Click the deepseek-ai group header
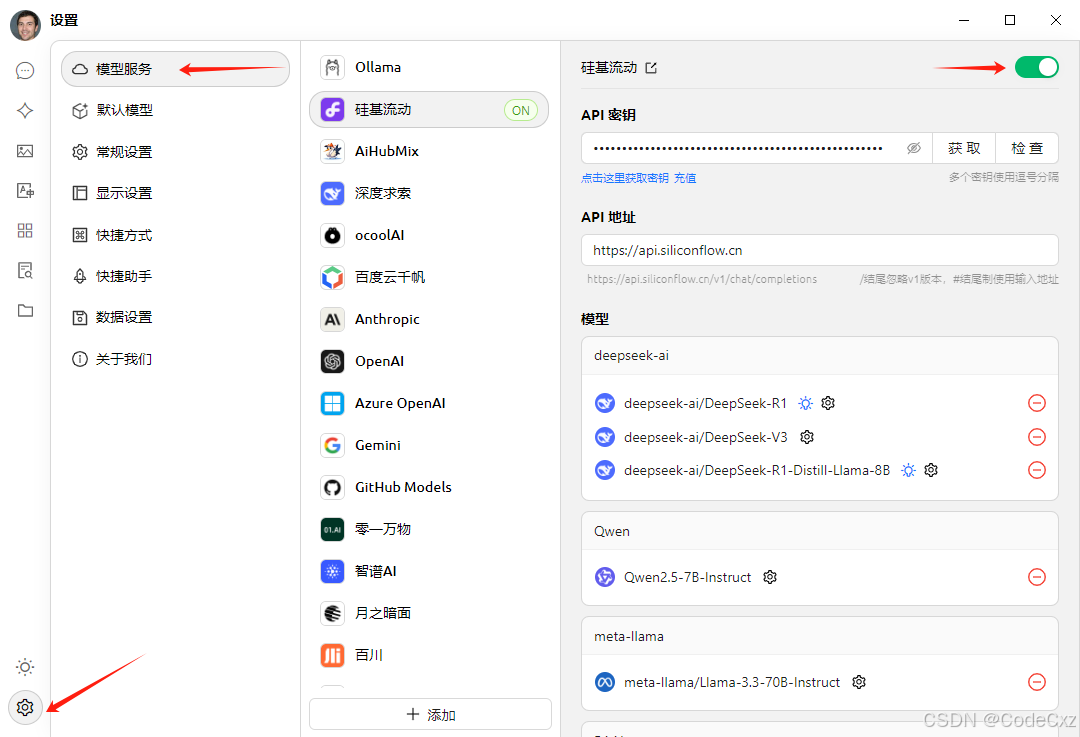 point(820,355)
